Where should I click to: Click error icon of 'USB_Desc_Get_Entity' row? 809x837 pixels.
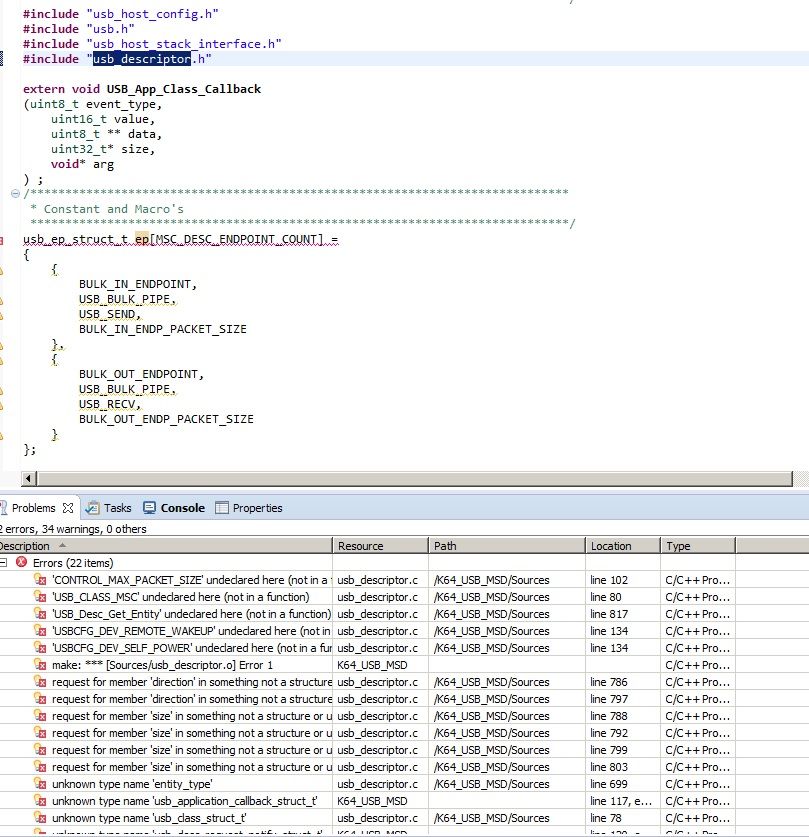pyautogui.click(x=40, y=614)
